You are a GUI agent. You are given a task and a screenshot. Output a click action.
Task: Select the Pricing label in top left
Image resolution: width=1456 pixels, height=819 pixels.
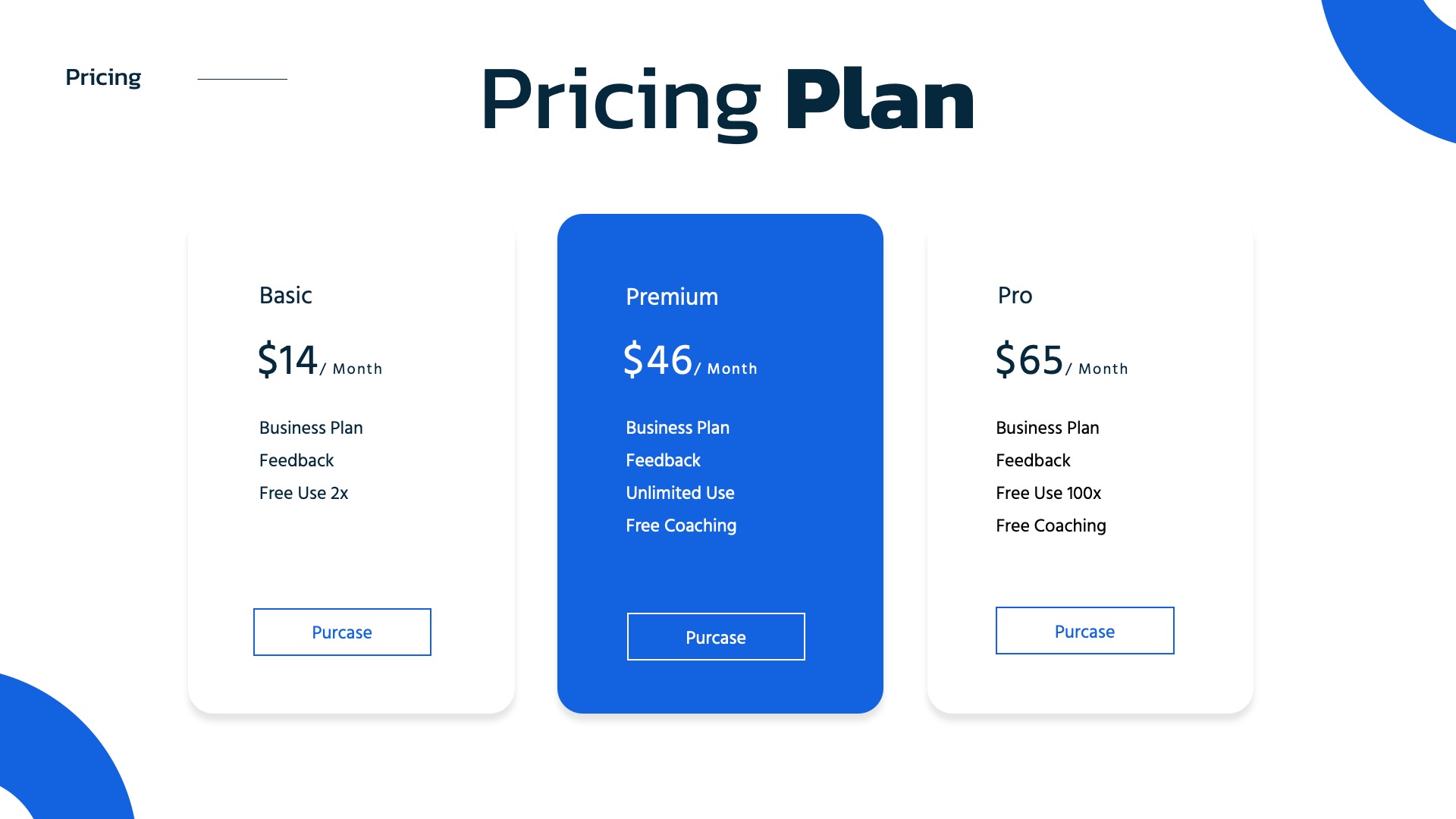tap(103, 77)
